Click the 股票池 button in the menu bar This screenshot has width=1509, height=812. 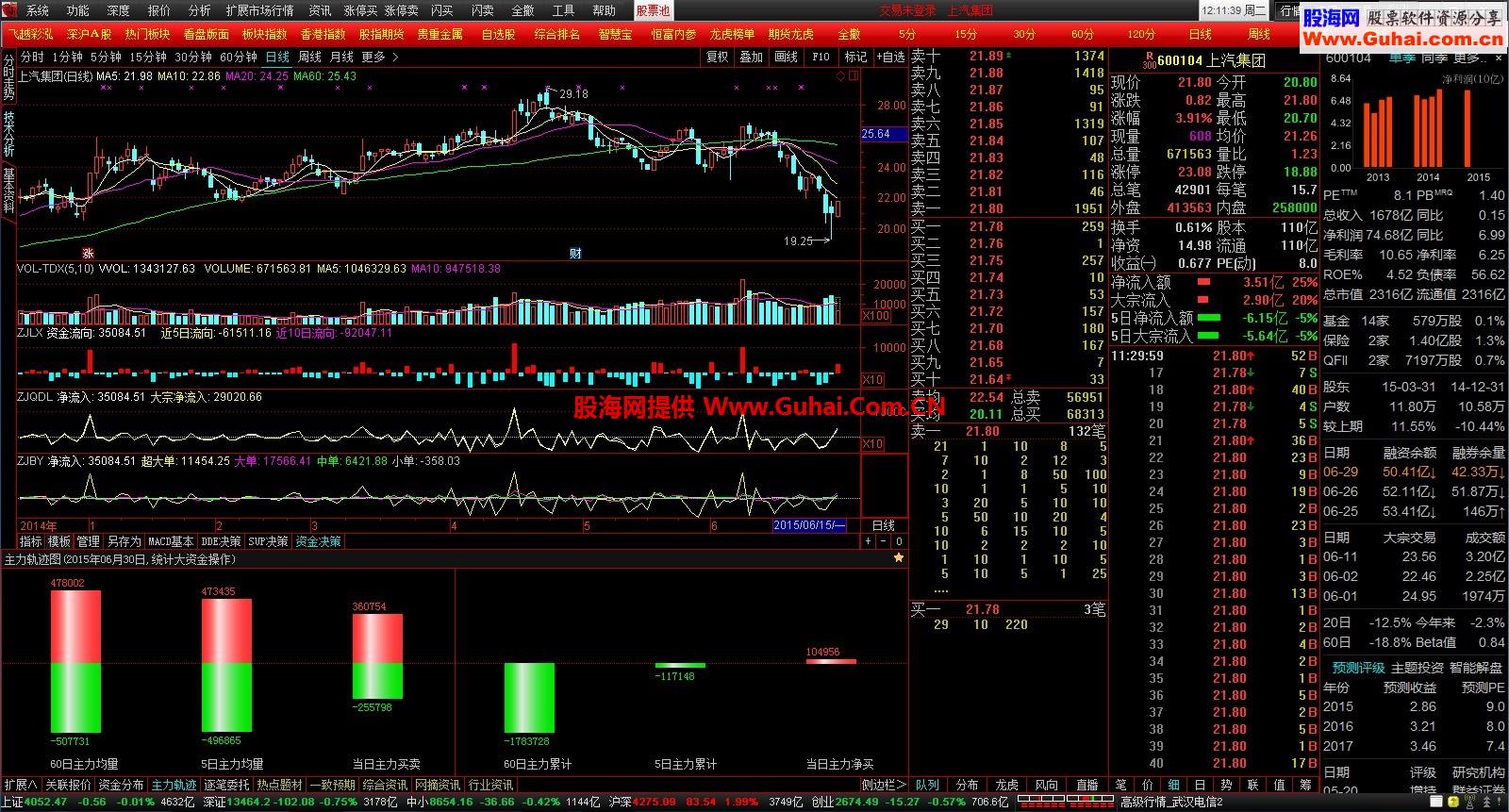(x=653, y=10)
